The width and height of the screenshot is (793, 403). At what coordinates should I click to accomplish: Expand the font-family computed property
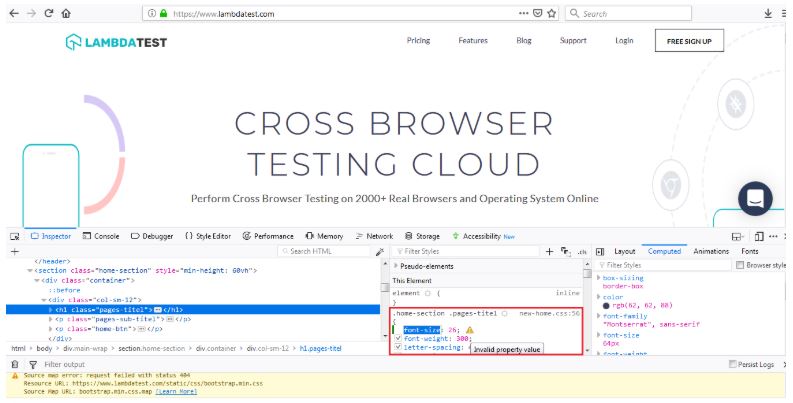pos(597,316)
